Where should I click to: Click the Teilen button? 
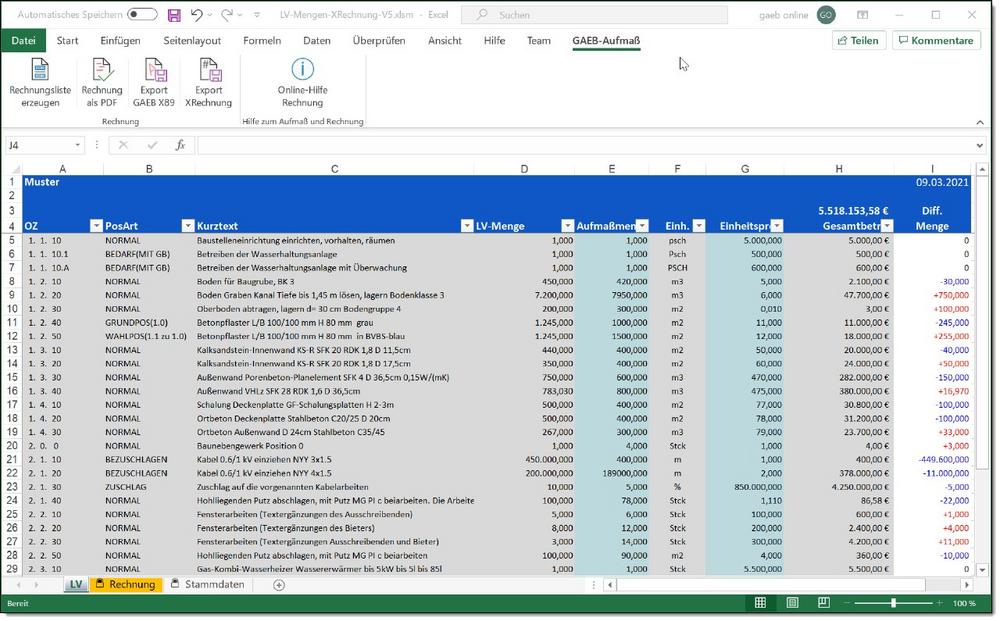pyautogui.click(x=858, y=40)
